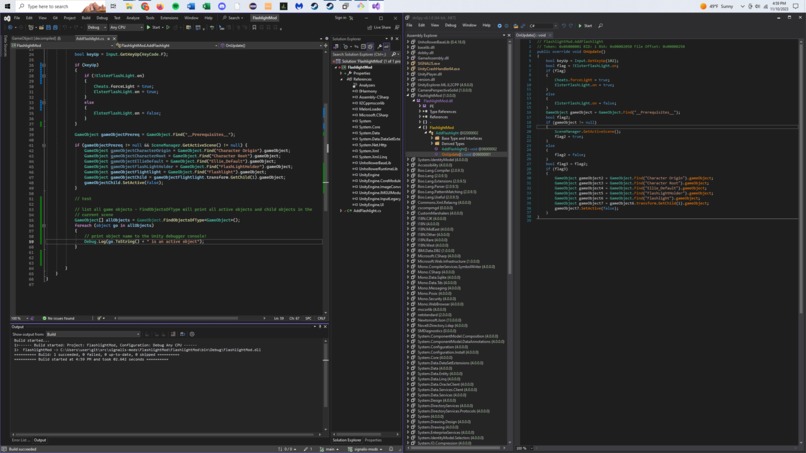Viewport: 806px width, 453px height.
Task: Click the search icon in dnSpy toolbar
Action: coord(601,26)
